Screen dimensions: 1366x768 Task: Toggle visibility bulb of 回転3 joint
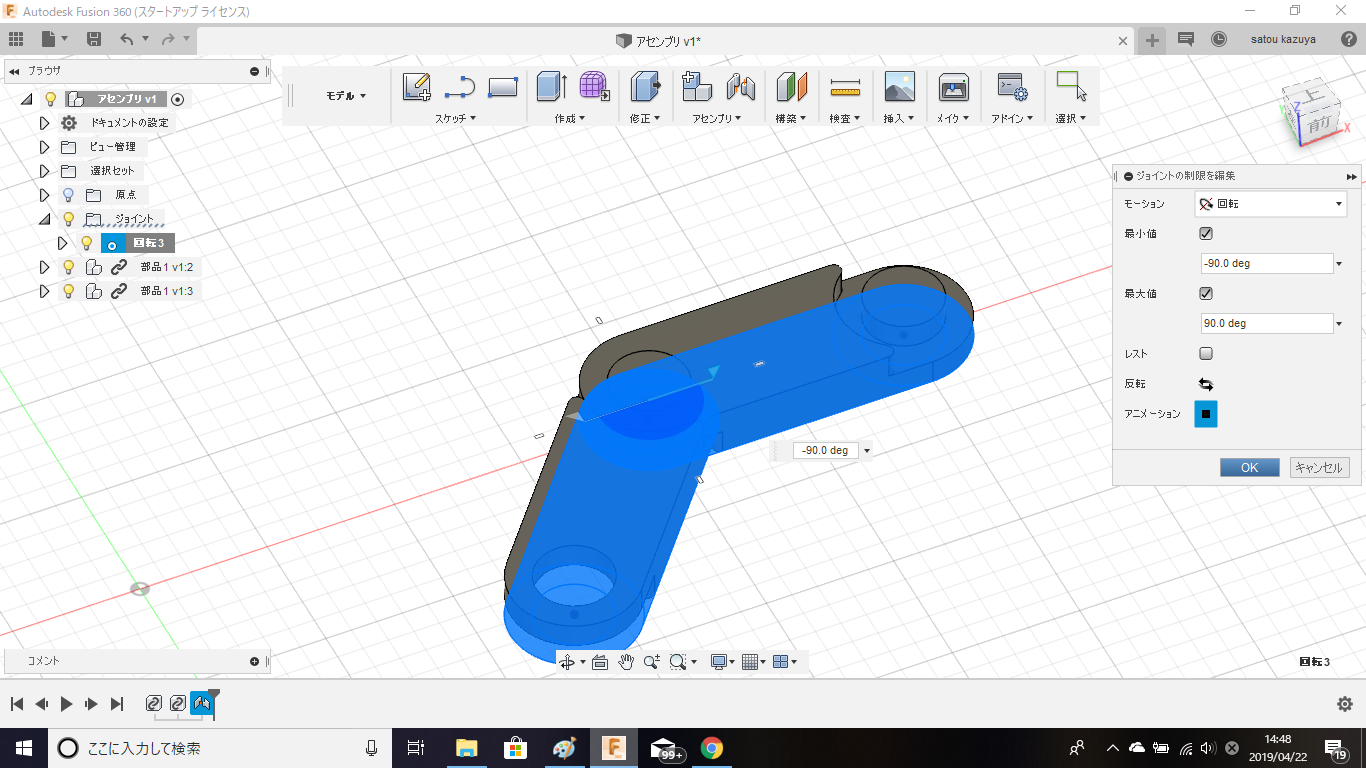[x=87, y=243]
